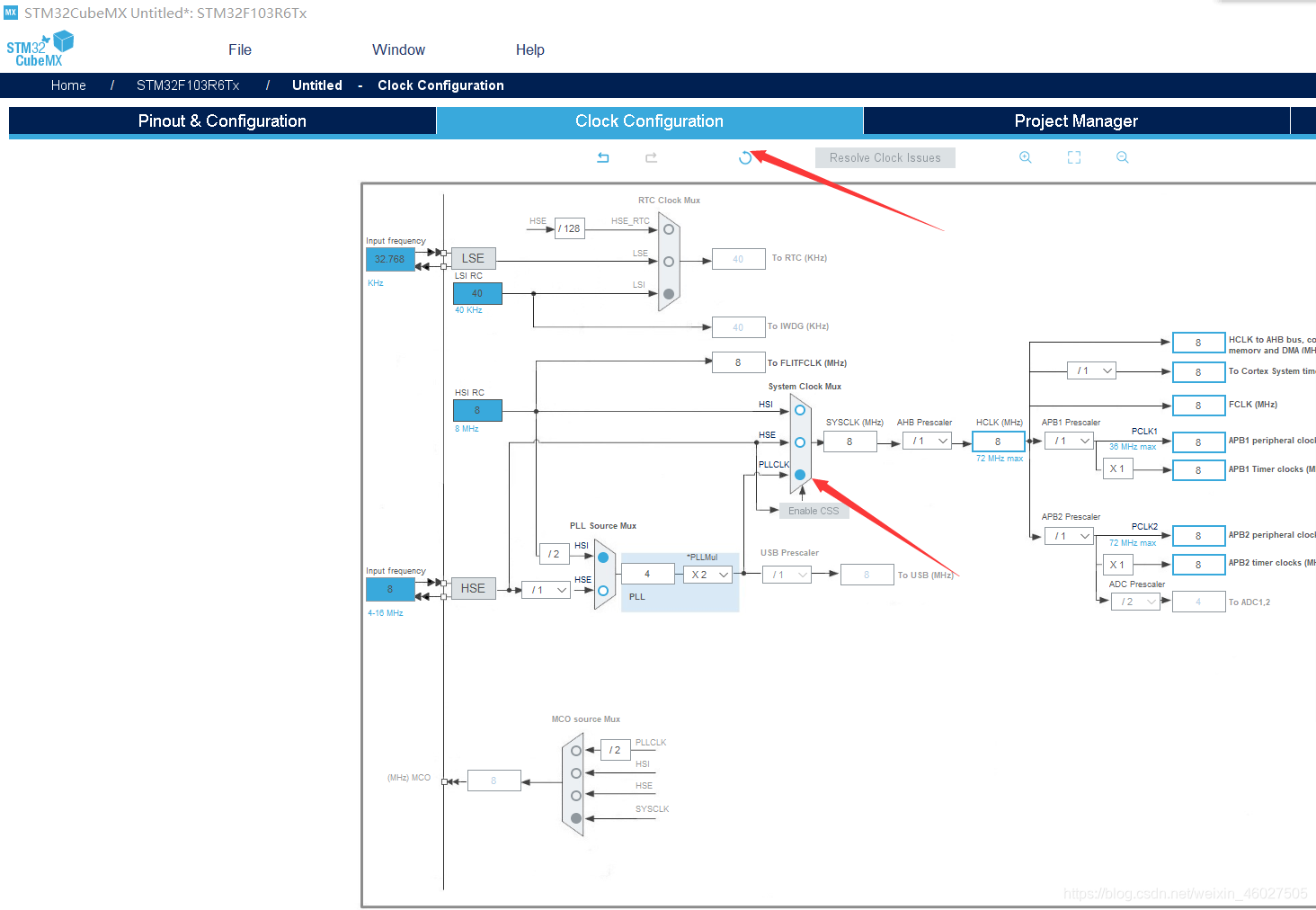Open the AHB Prescaler dropdown
The width and height of the screenshot is (1316, 910).
[x=928, y=442]
